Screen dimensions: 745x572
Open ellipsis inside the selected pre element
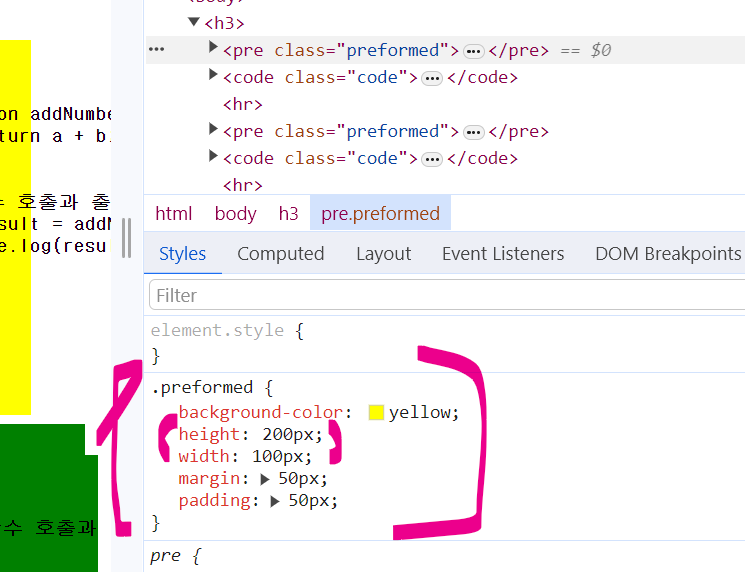tap(474, 51)
